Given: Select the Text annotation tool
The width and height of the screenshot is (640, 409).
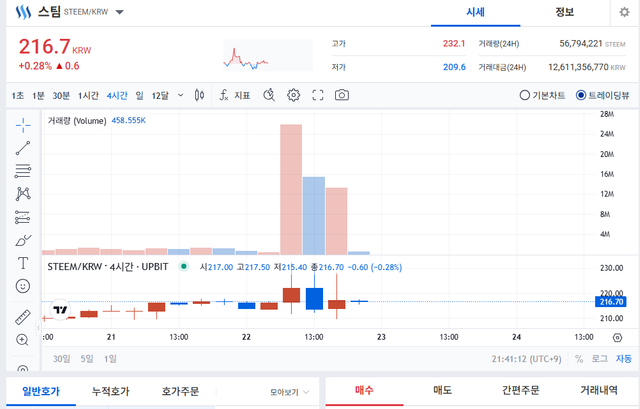Looking at the screenshot, I should pos(23,263).
